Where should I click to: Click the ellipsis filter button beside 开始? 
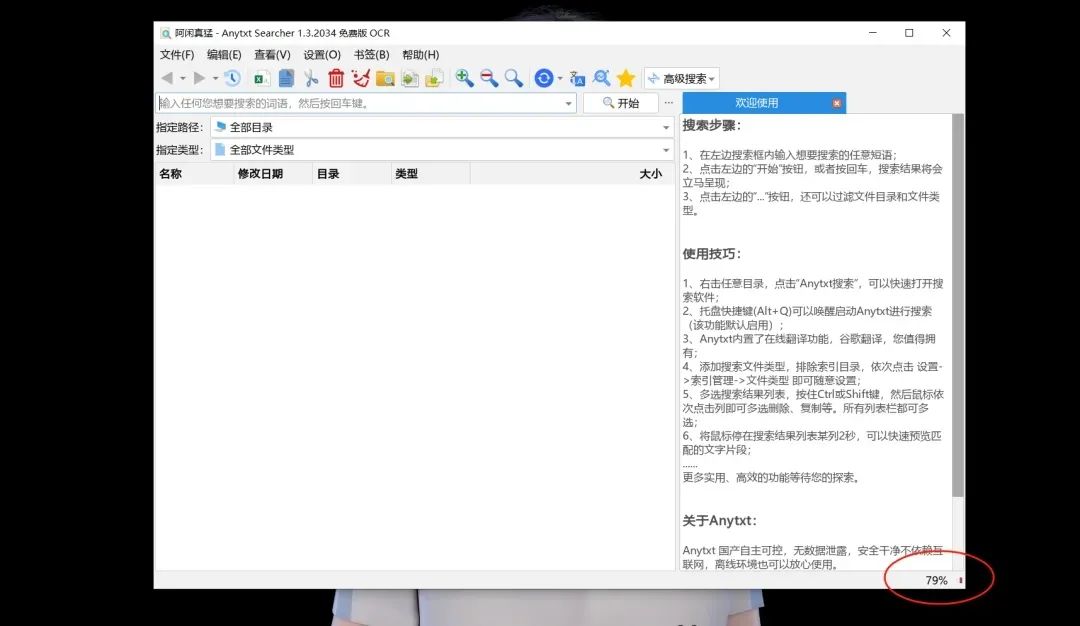click(669, 103)
